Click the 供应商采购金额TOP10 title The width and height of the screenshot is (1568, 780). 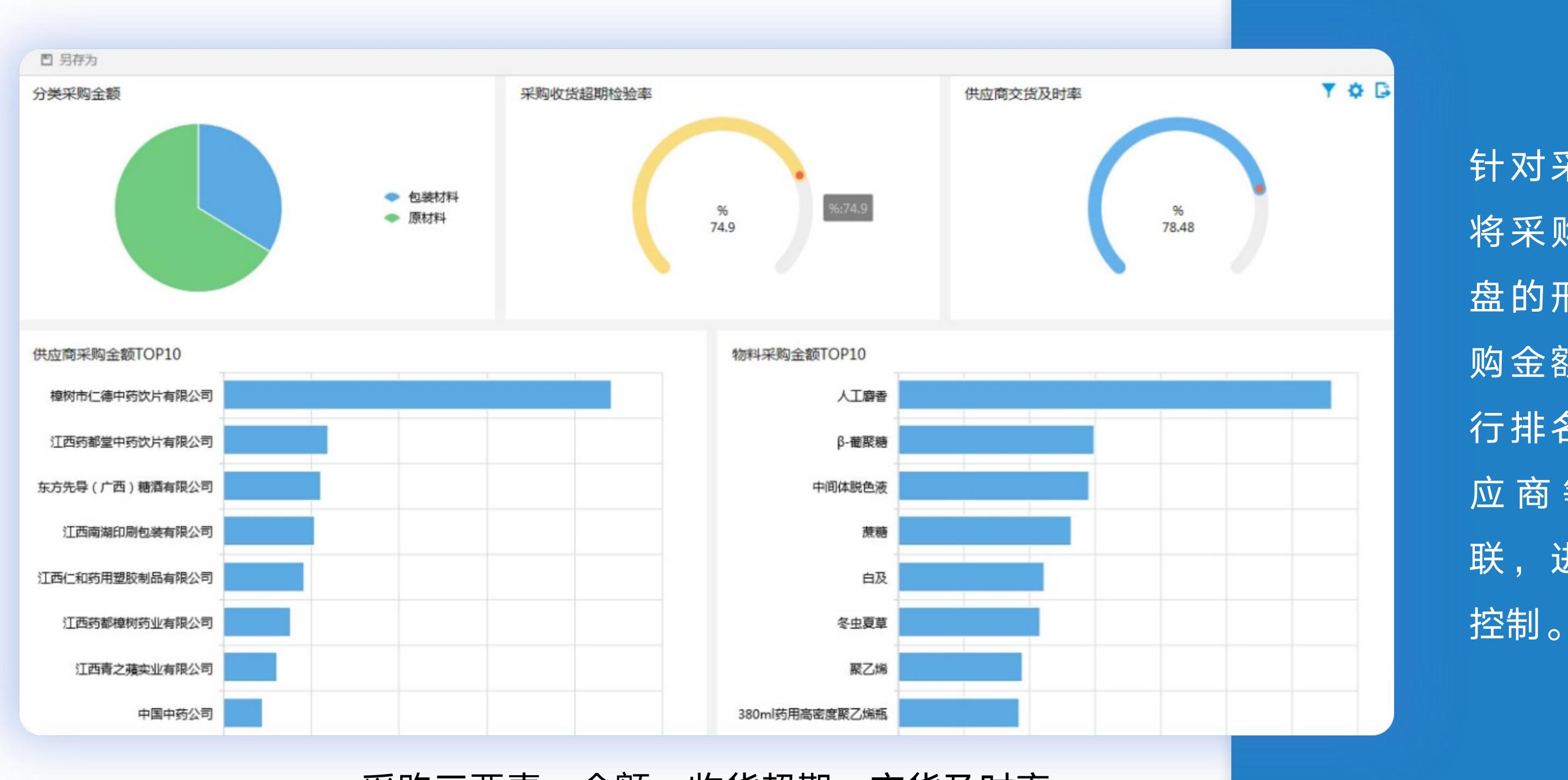107,354
